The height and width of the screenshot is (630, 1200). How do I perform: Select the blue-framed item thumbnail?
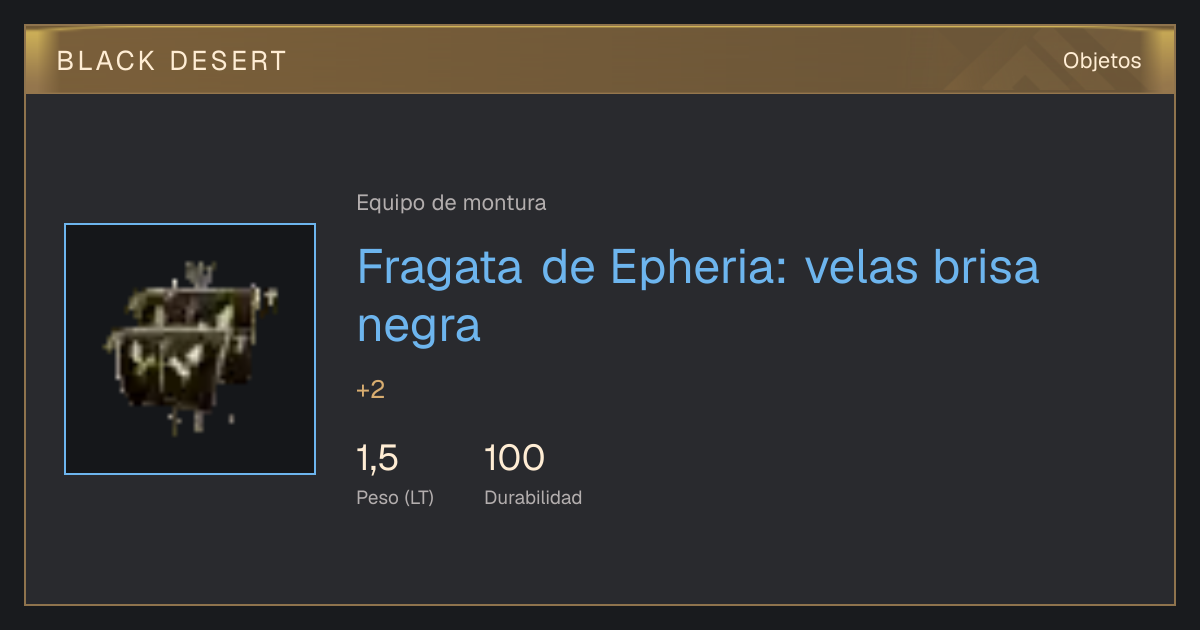pos(190,349)
